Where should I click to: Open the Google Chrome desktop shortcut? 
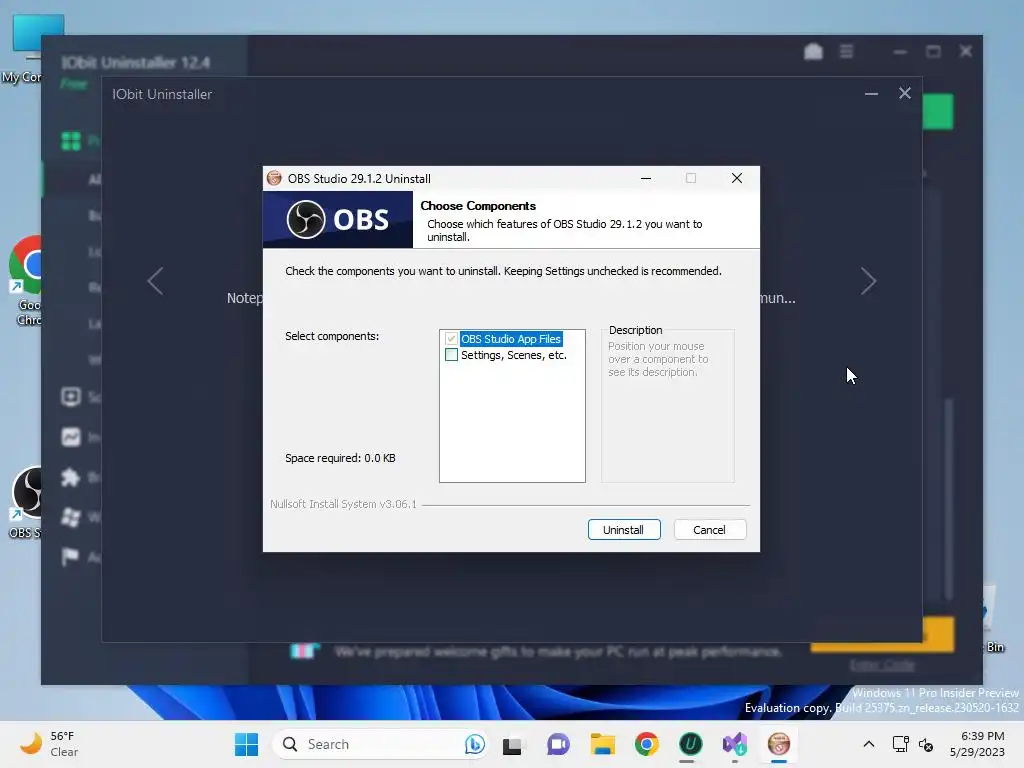tap(26, 281)
